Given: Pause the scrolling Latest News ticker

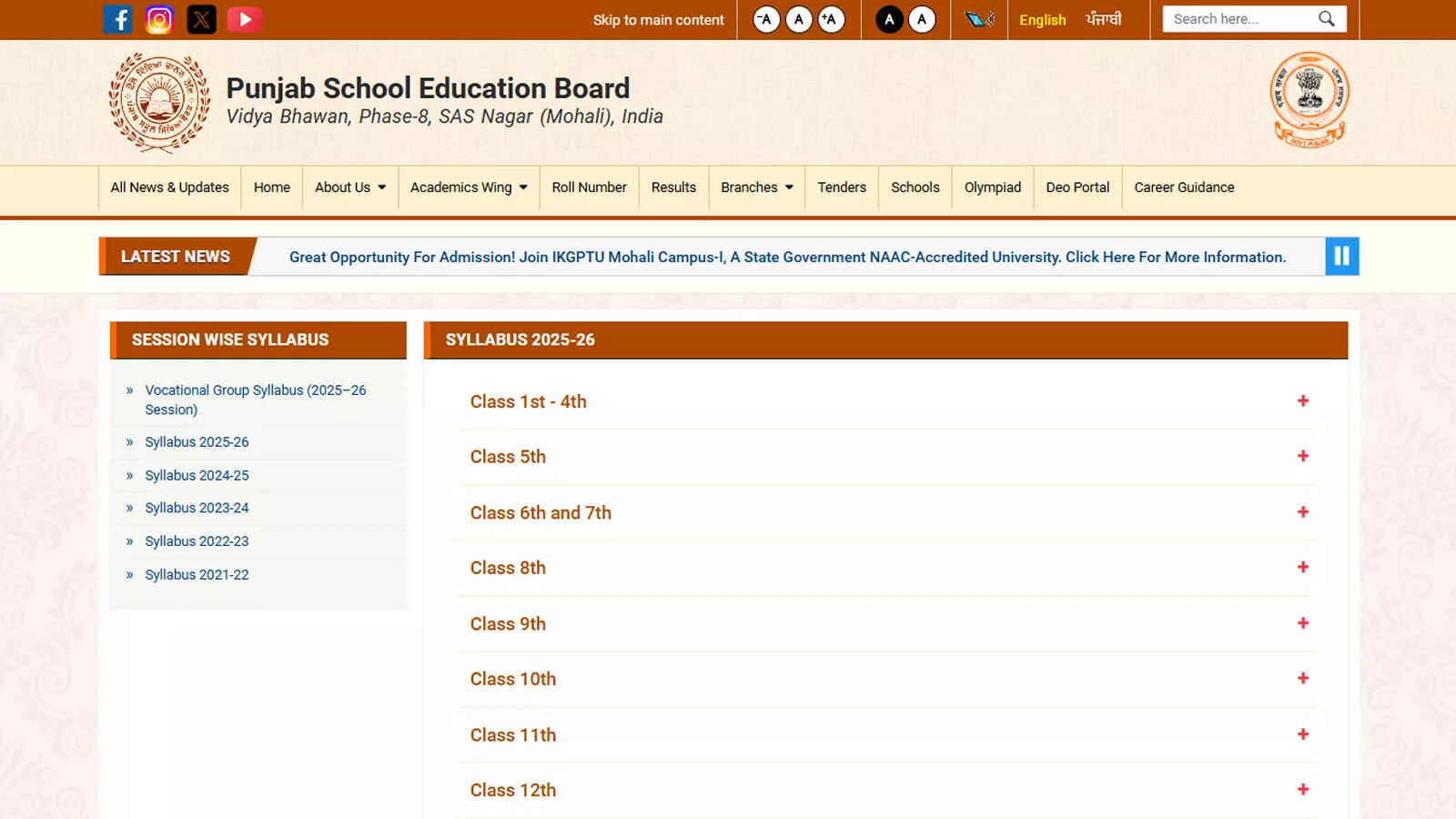Looking at the screenshot, I should (1341, 256).
